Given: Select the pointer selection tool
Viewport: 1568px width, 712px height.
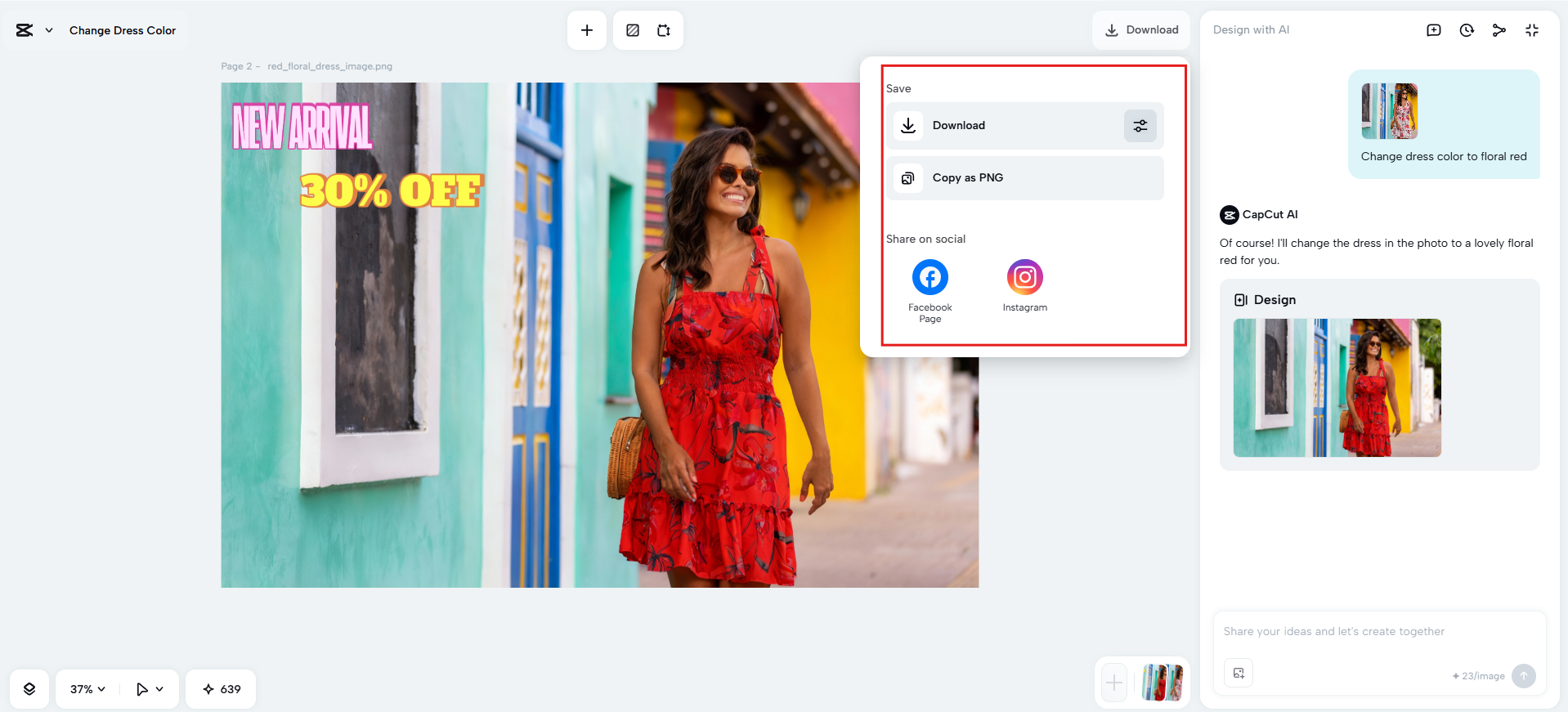Looking at the screenshot, I should coord(142,689).
